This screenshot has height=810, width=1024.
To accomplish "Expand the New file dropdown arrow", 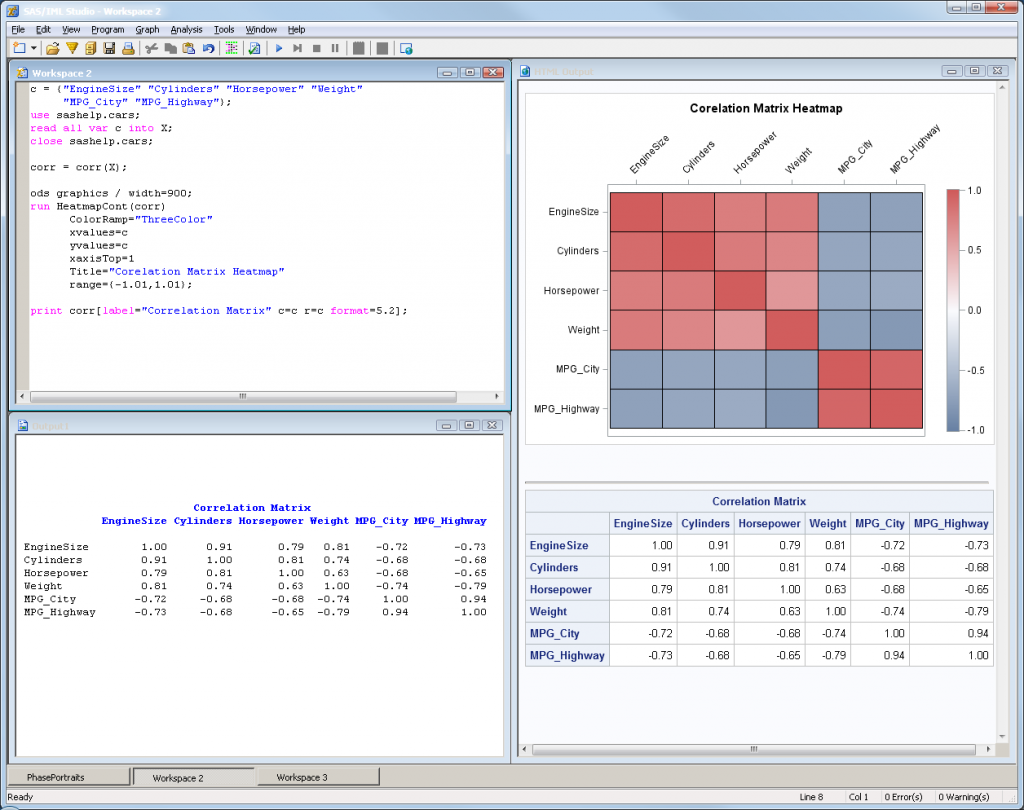I will coord(33,47).
